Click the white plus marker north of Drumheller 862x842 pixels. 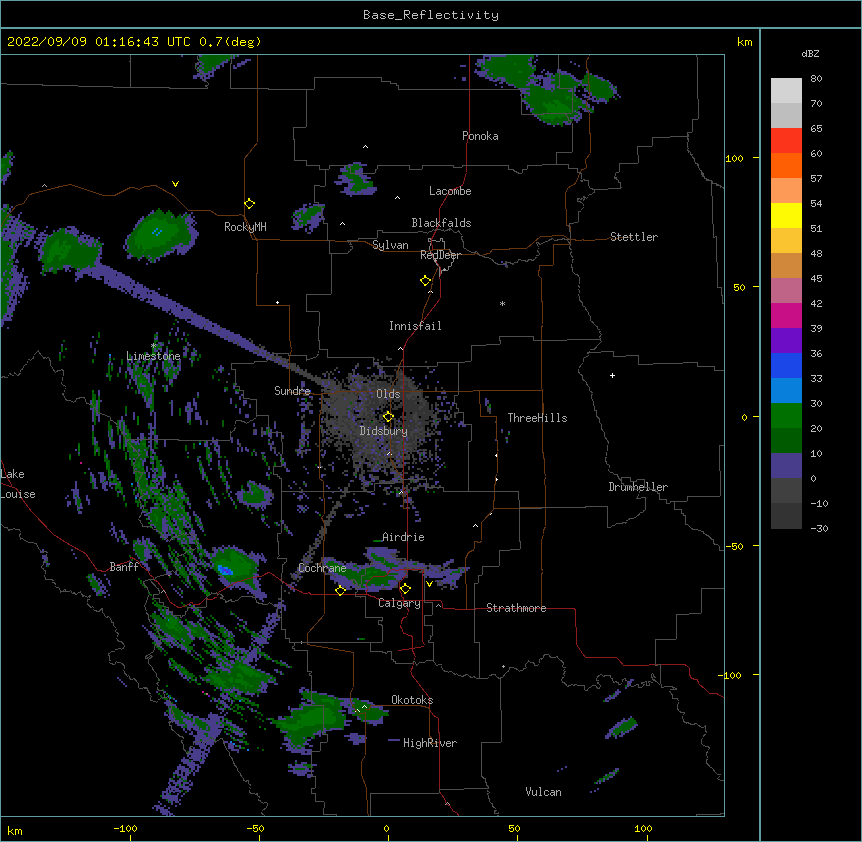point(612,375)
